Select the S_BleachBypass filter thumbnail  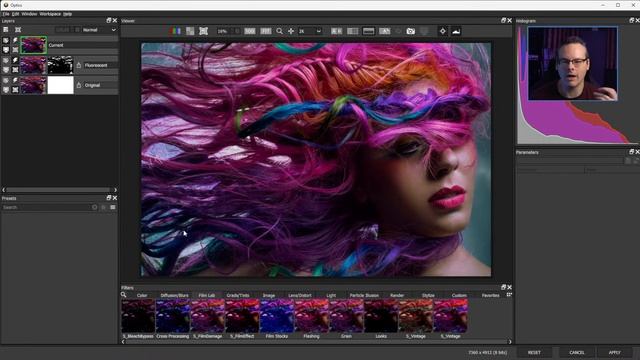click(x=138, y=316)
